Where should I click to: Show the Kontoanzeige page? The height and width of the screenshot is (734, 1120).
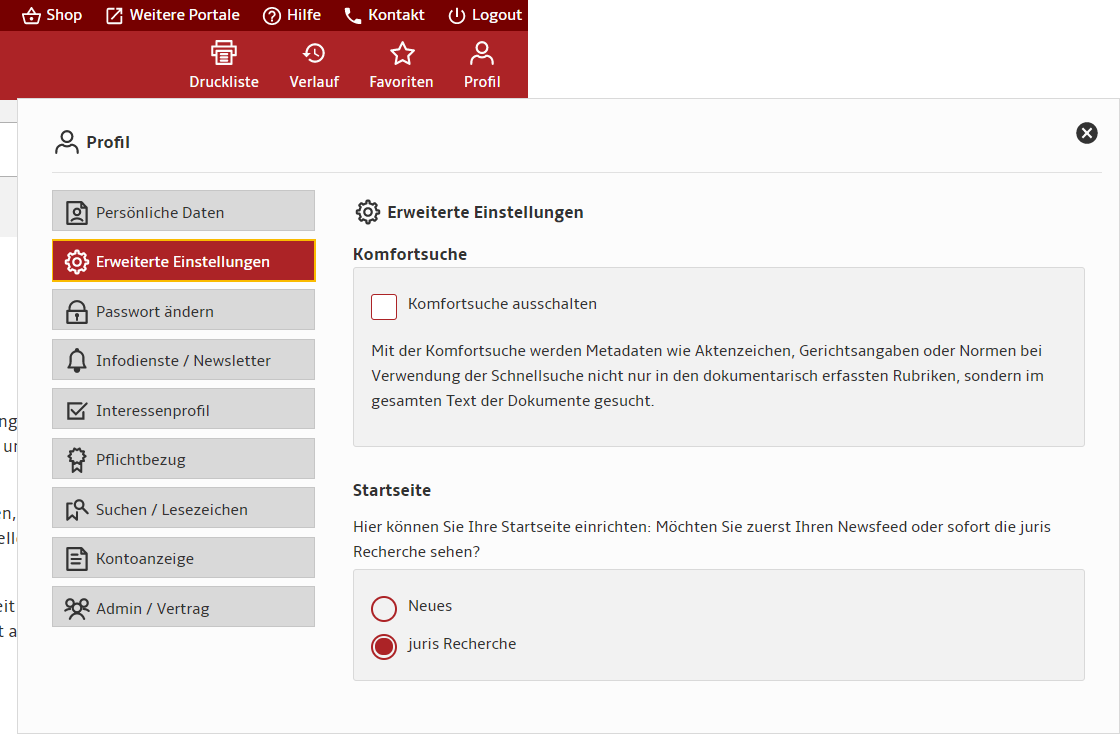click(183, 558)
